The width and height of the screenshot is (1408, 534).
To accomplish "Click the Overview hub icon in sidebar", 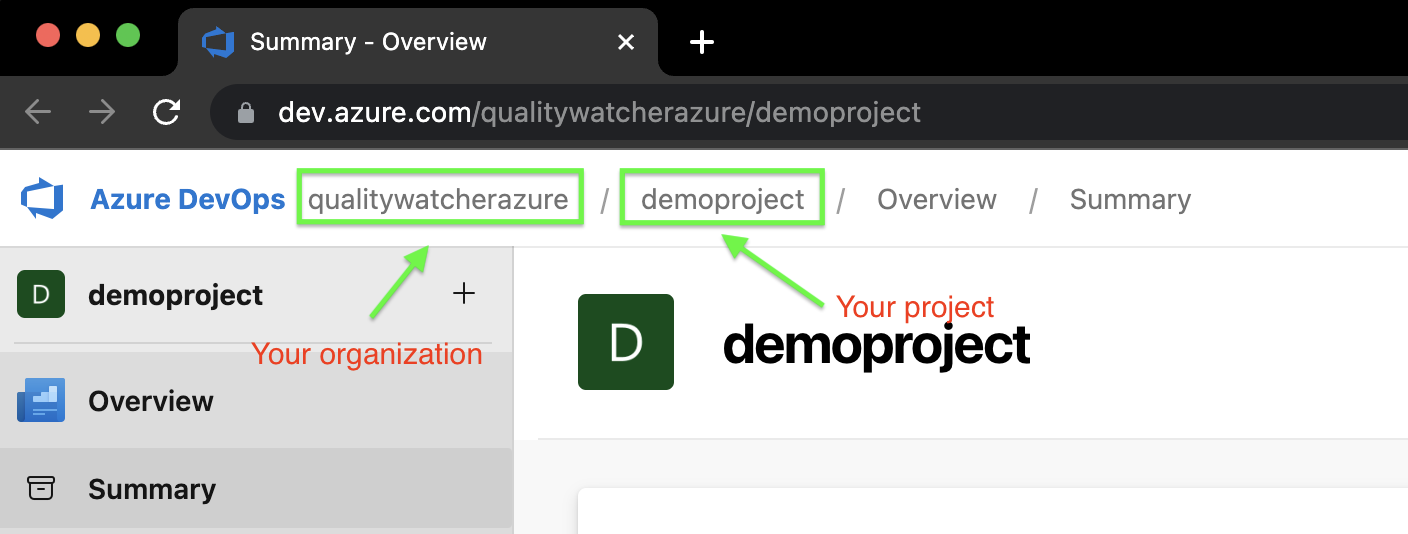I will (x=41, y=400).
